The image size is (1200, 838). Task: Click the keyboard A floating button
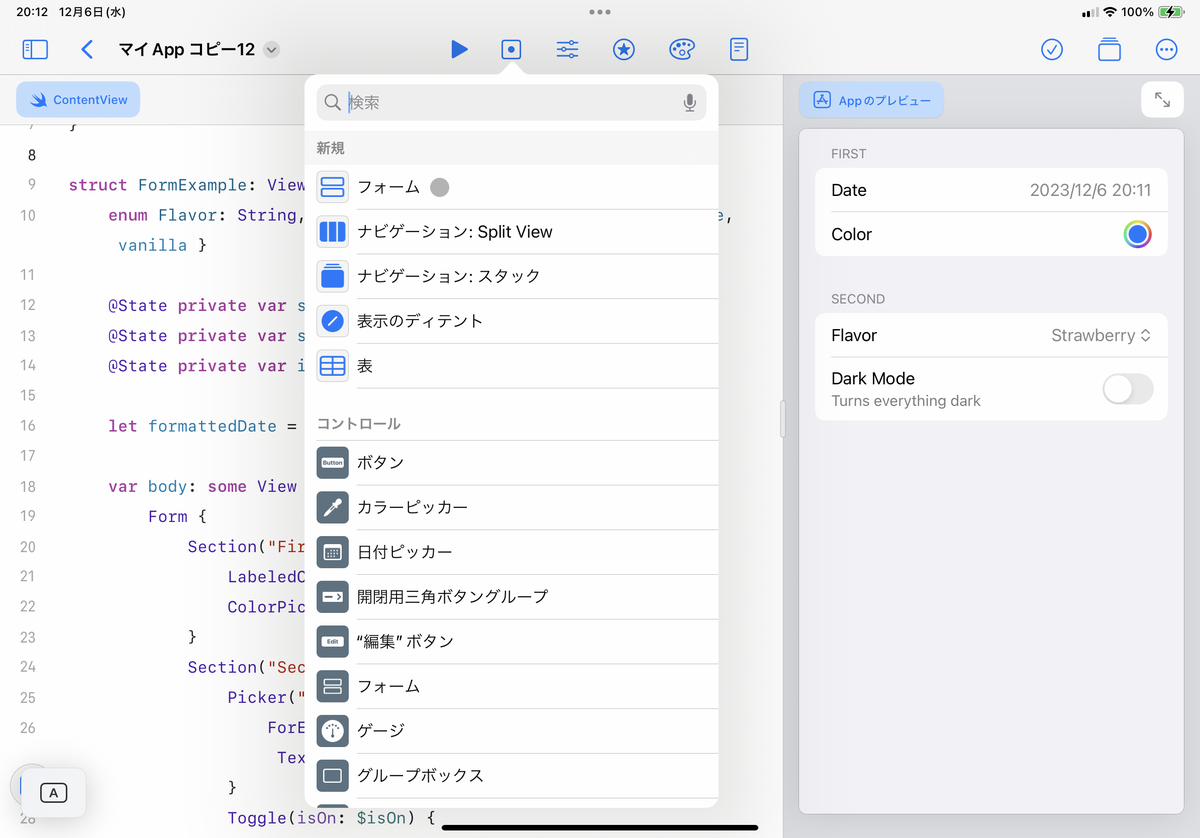[x=53, y=793]
